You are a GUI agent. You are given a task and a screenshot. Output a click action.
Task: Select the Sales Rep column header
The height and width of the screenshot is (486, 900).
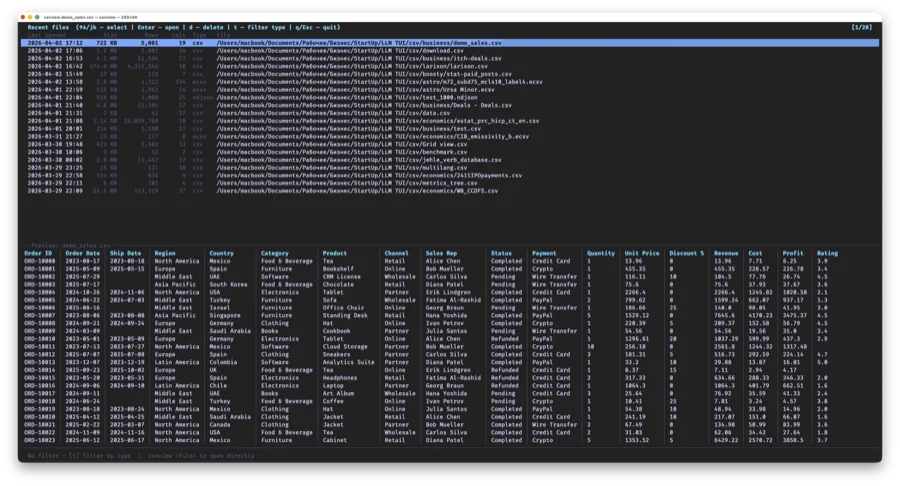443,253
